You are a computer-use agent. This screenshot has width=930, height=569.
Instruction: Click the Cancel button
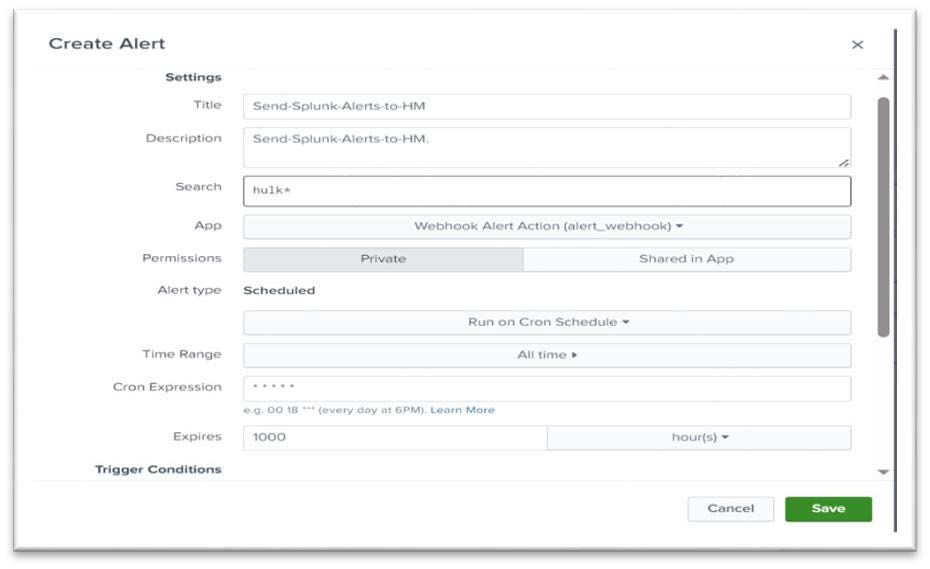[730, 508]
